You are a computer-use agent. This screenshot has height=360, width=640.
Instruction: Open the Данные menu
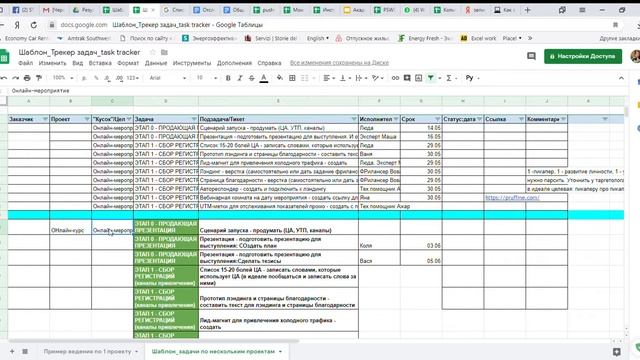pos(156,63)
